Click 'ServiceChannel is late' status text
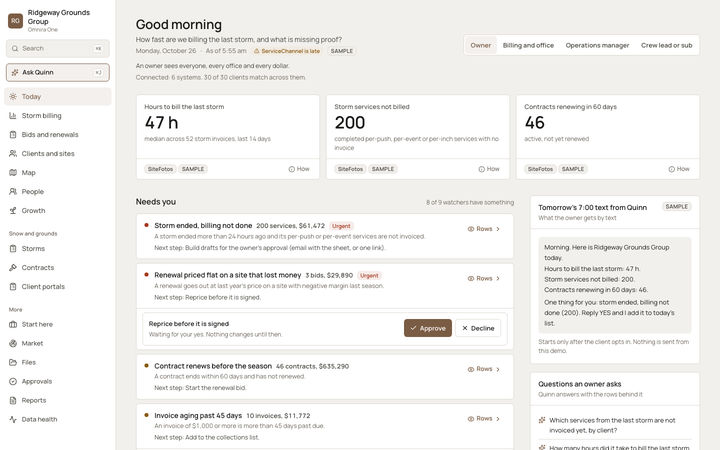This screenshot has height=450, width=720. tap(291, 51)
